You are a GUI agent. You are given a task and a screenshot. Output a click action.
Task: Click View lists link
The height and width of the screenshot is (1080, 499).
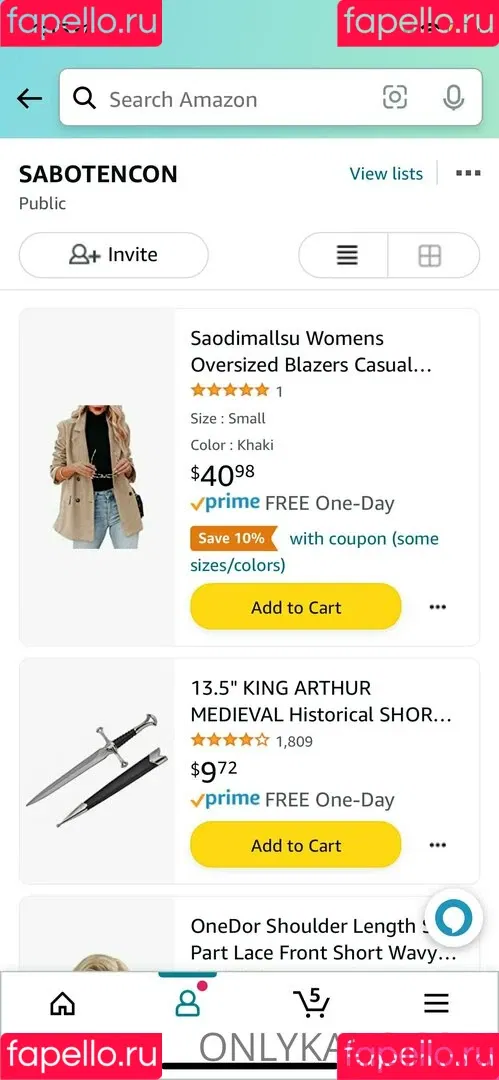tap(386, 174)
